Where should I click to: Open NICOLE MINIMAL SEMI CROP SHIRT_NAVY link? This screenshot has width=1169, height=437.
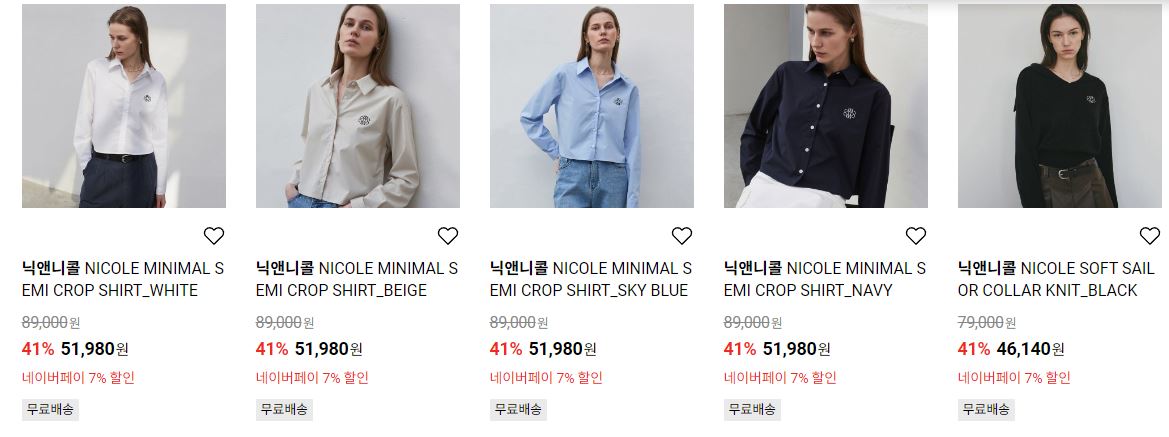point(825,279)
